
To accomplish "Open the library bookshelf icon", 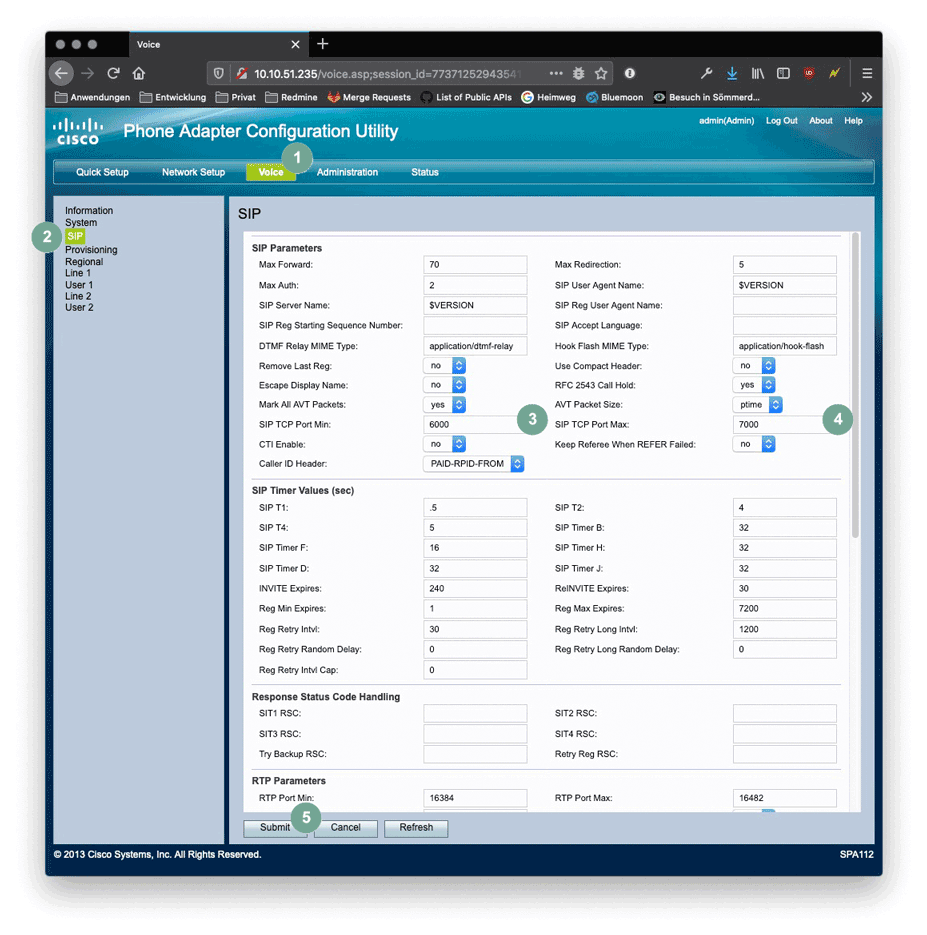I will pos(758,73).
